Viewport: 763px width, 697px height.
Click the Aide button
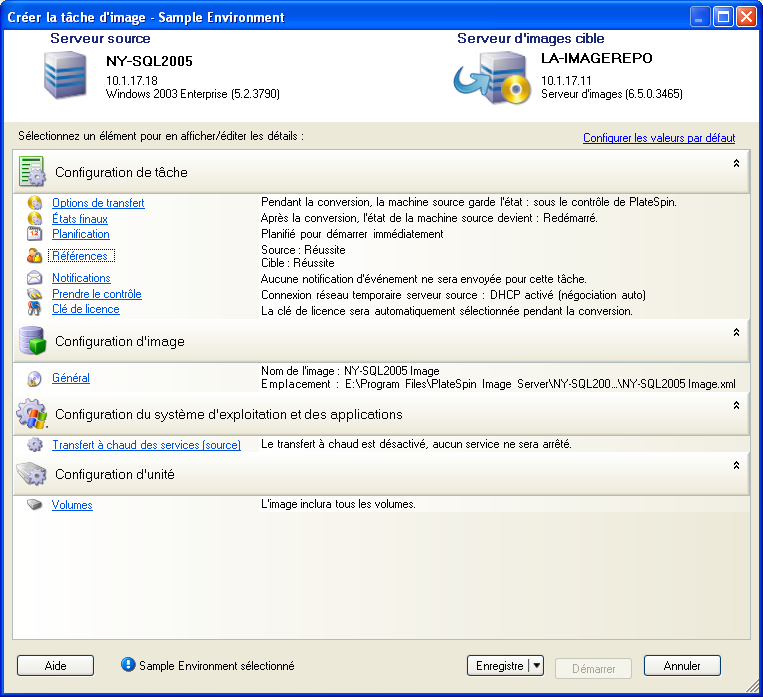[55, 665]
